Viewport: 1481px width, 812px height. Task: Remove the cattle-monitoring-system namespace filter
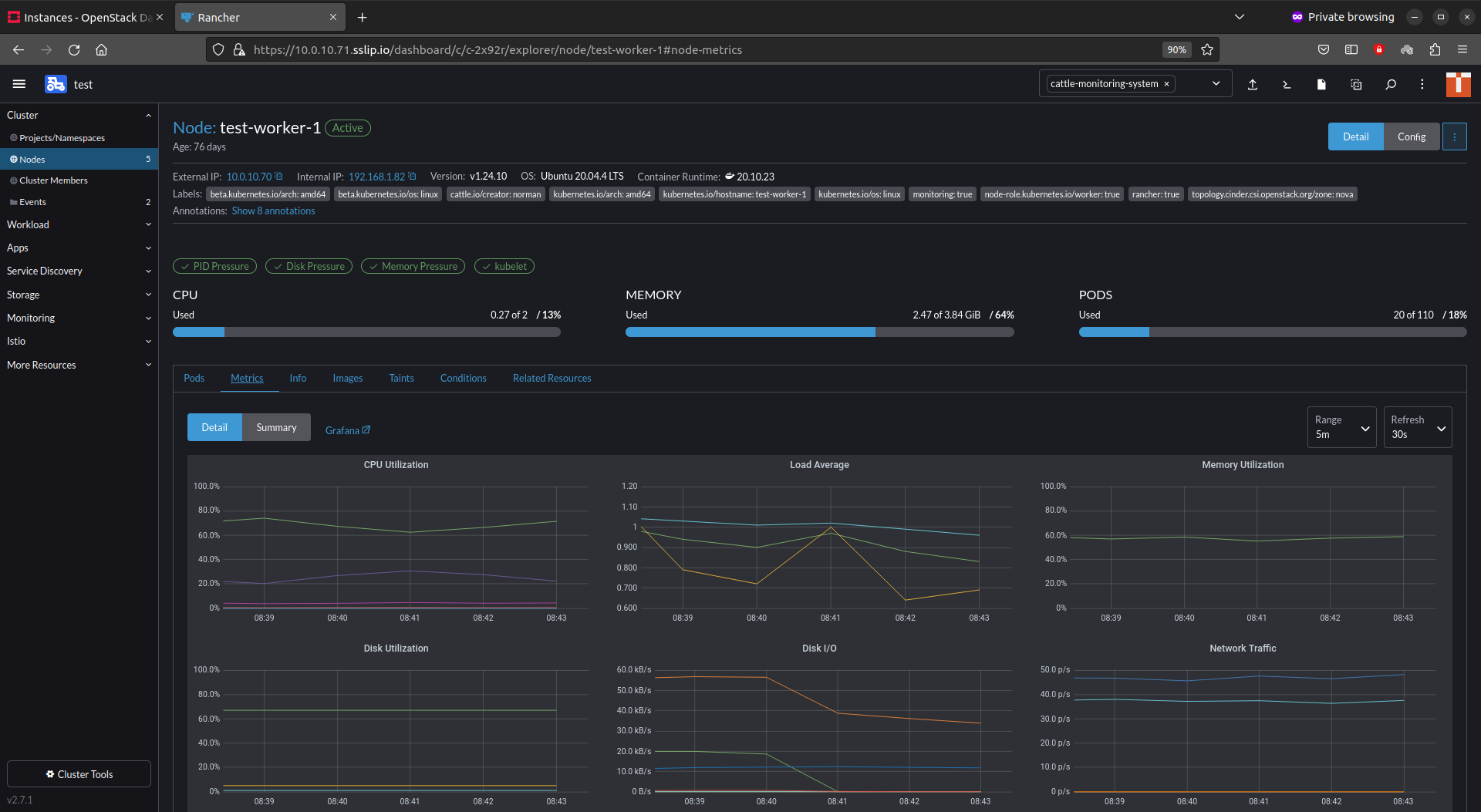1167,83
